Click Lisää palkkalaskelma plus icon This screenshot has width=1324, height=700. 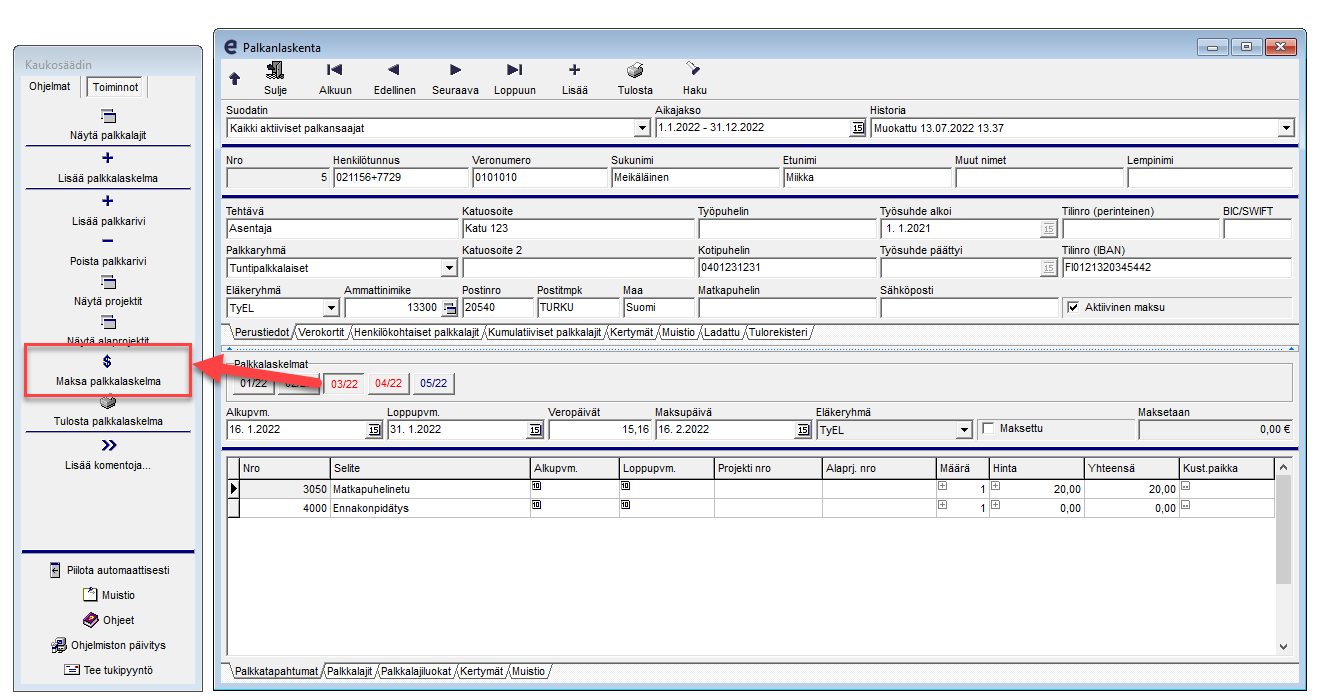[108, 158]
